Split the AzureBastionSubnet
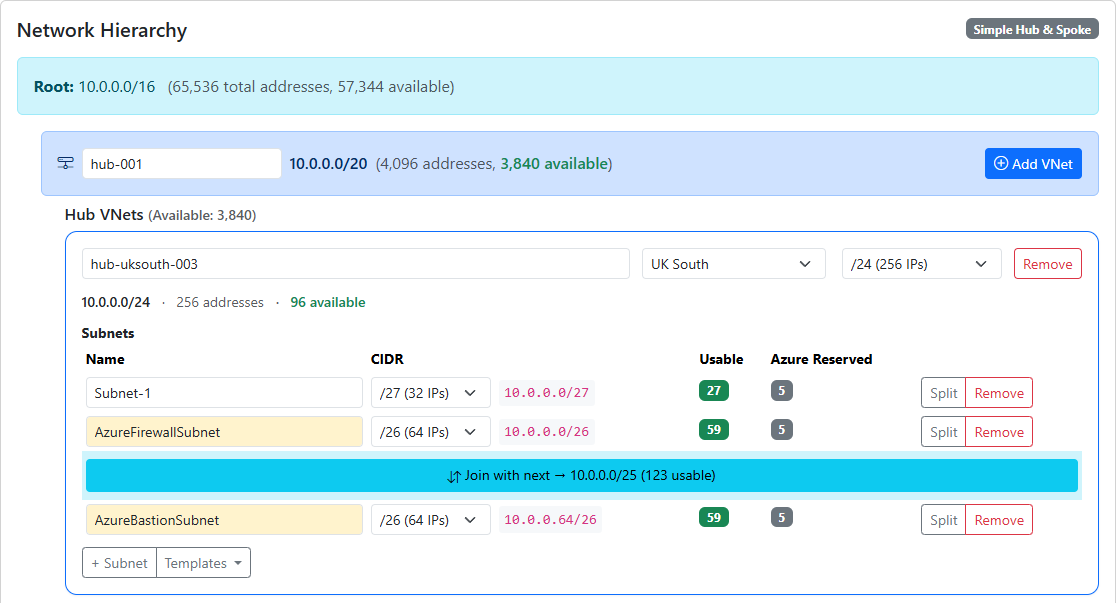Screen dimensions: 1116x603 pyautogui.click(x=943, y=519)
